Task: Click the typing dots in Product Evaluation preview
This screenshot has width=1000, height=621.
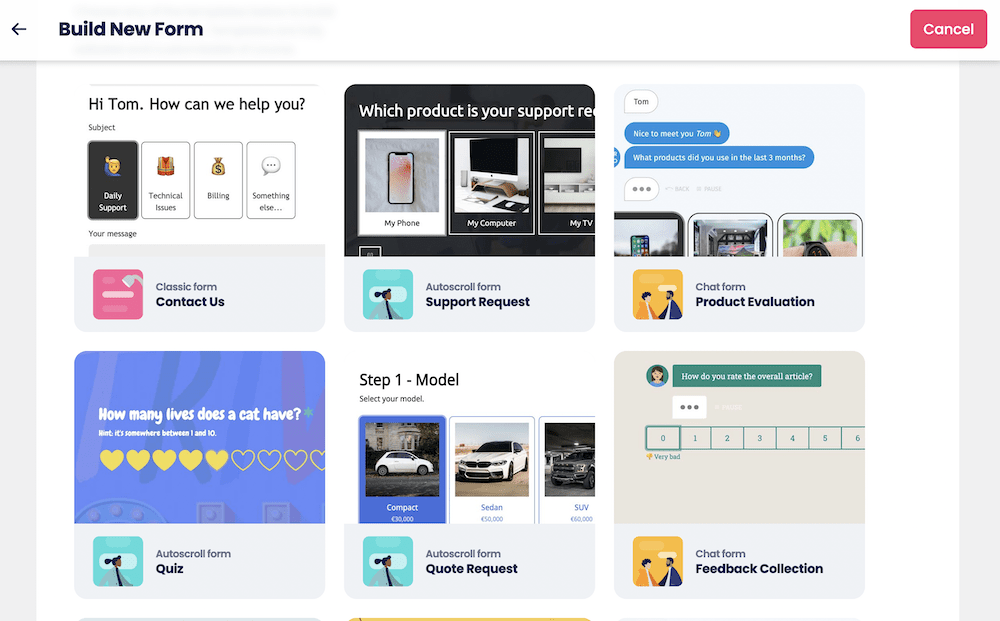Action: (642, 189)
